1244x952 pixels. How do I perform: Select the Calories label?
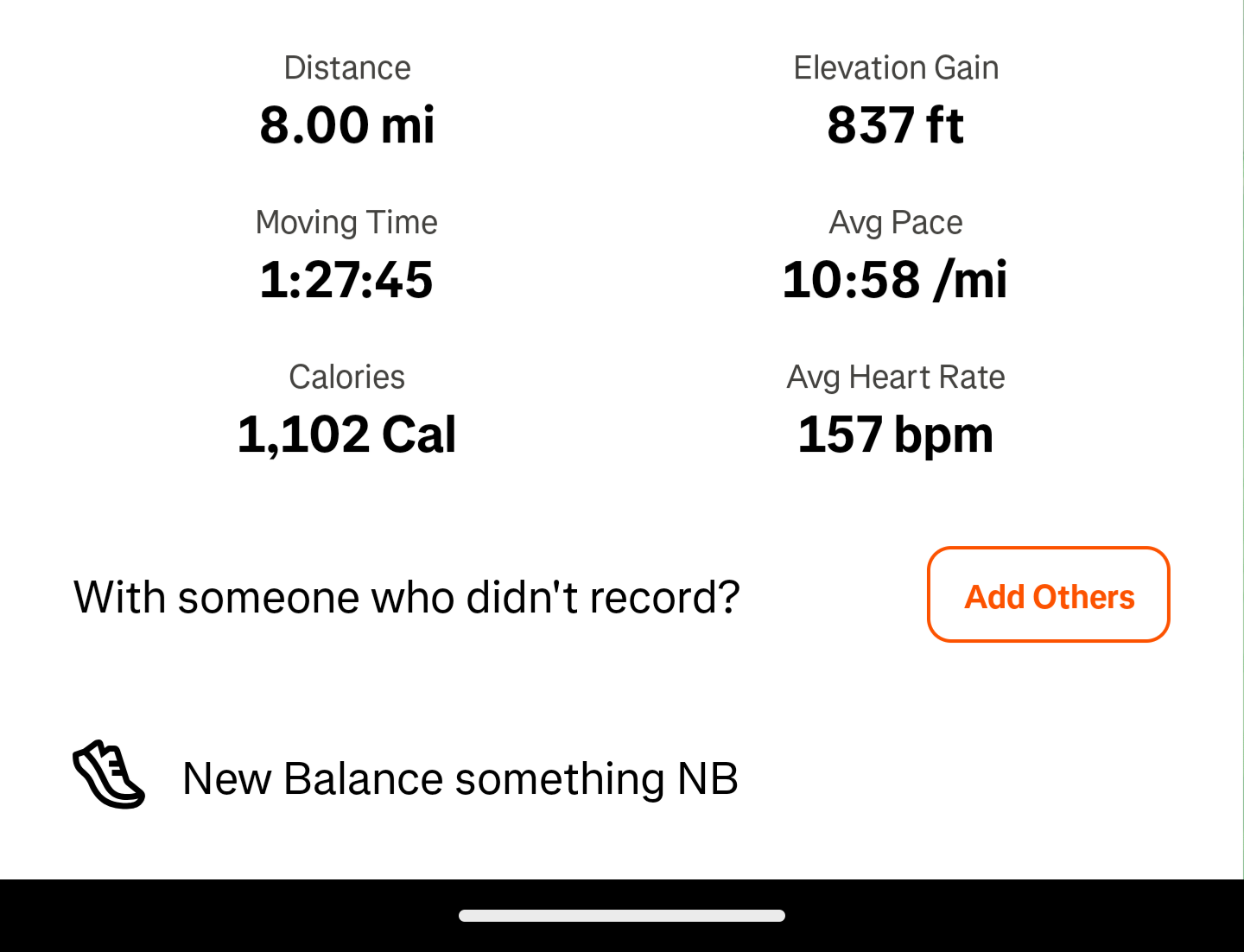coord(346,378)
